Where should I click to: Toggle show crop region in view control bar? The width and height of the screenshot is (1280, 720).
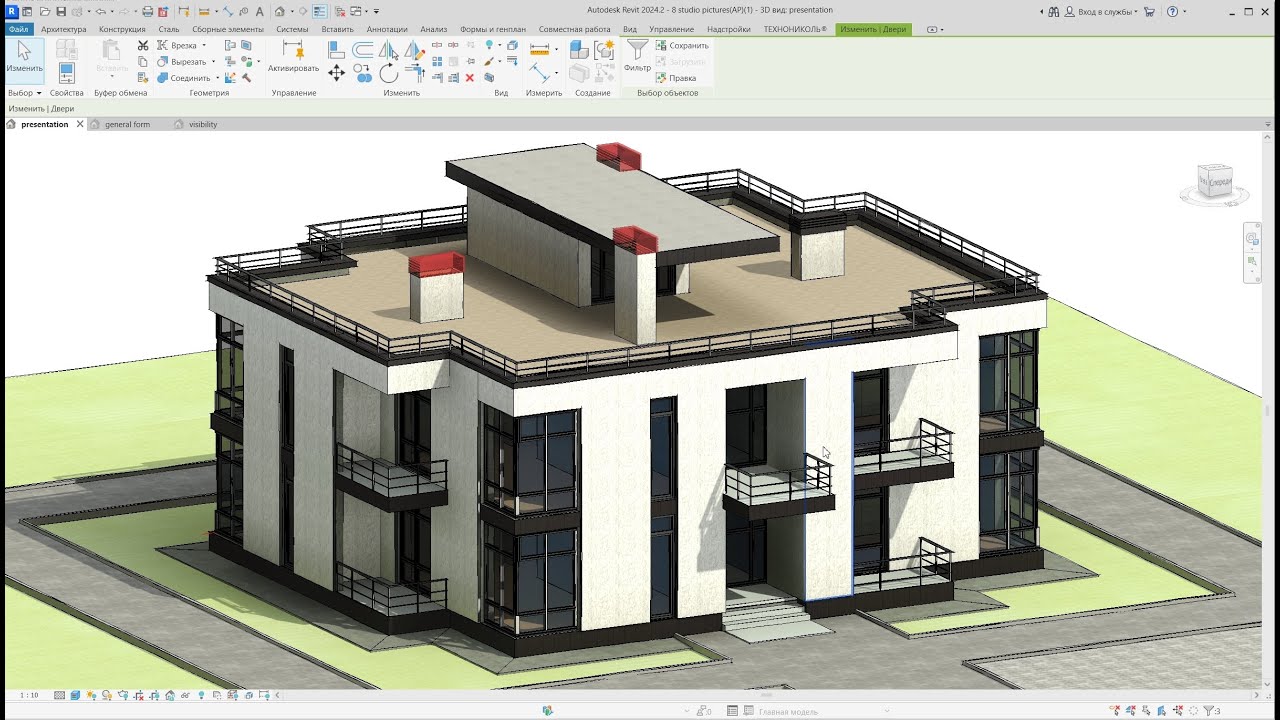(154, 695)
